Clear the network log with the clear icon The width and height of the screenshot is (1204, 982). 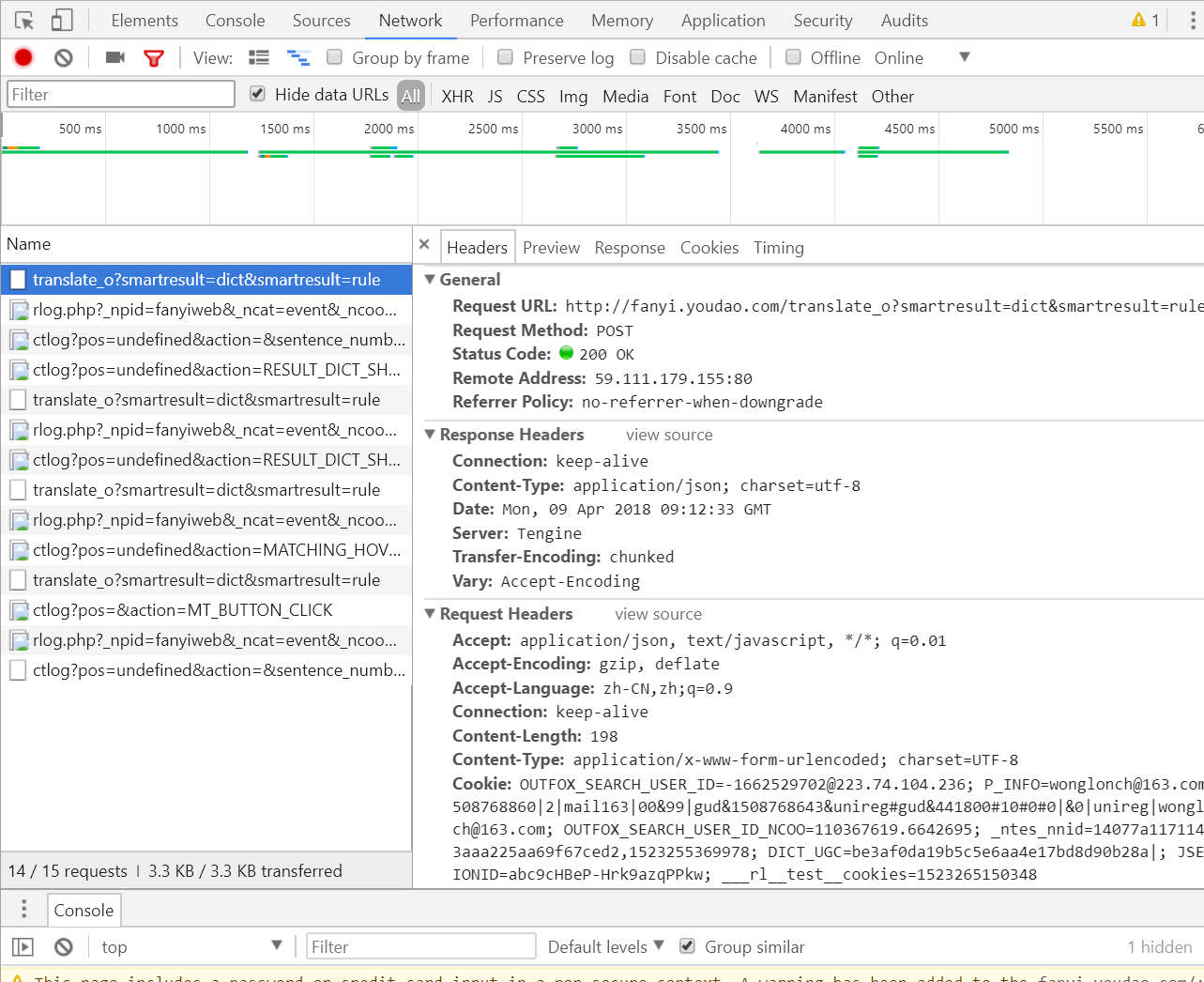pyautogui.click(x=64, y=58)
